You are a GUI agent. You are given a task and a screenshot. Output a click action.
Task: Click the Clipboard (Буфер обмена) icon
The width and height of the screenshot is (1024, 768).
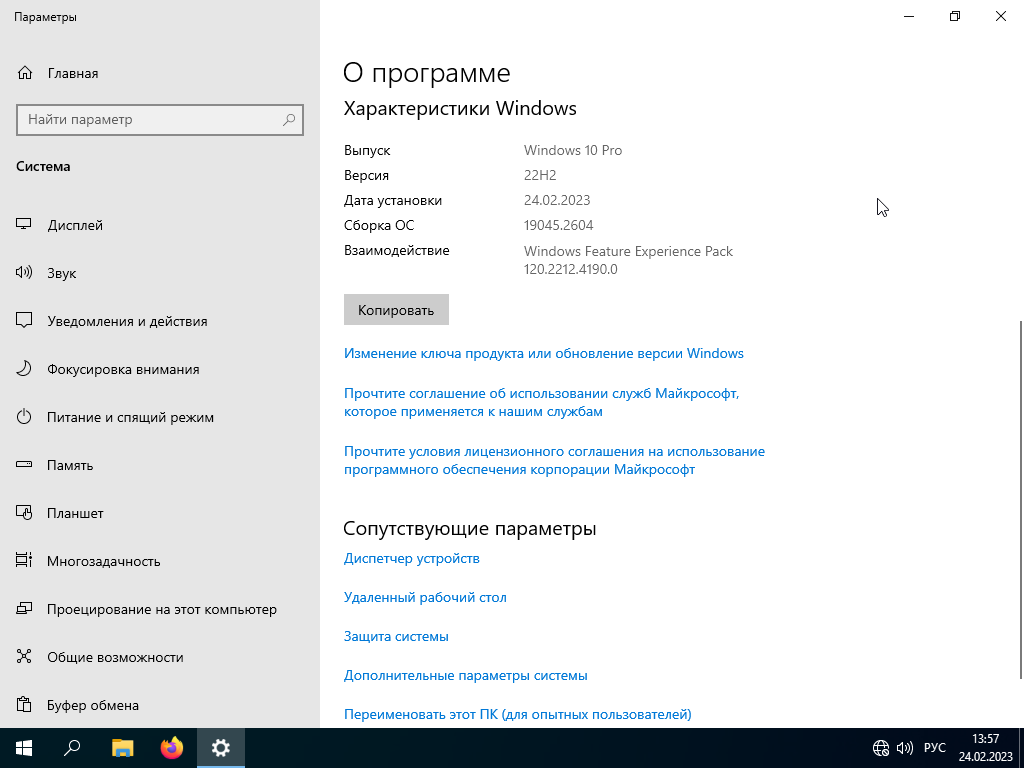pyautogui.click(x=24, y=705)
